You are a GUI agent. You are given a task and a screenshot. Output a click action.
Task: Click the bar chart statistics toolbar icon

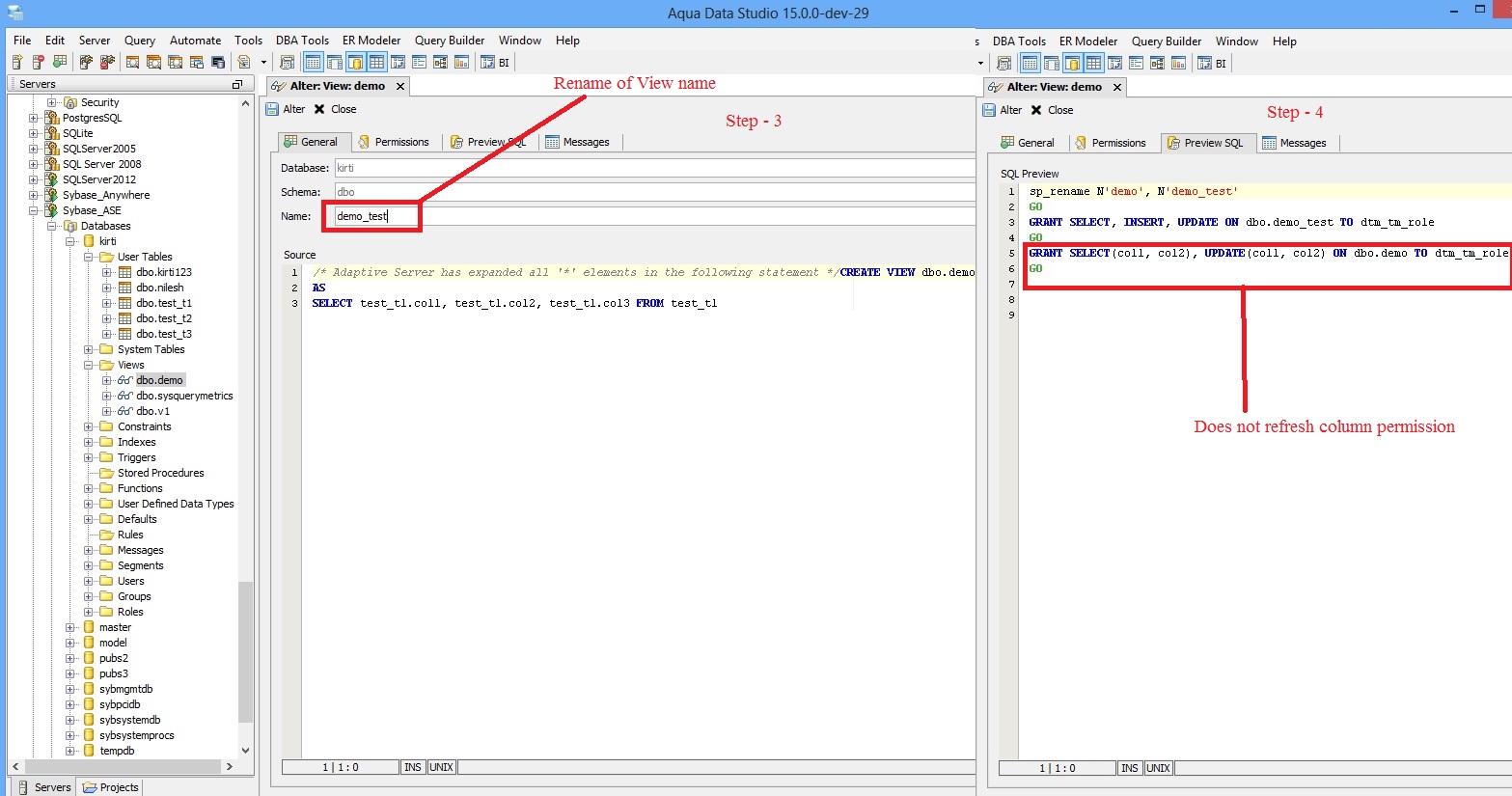[x=463, y=62]
